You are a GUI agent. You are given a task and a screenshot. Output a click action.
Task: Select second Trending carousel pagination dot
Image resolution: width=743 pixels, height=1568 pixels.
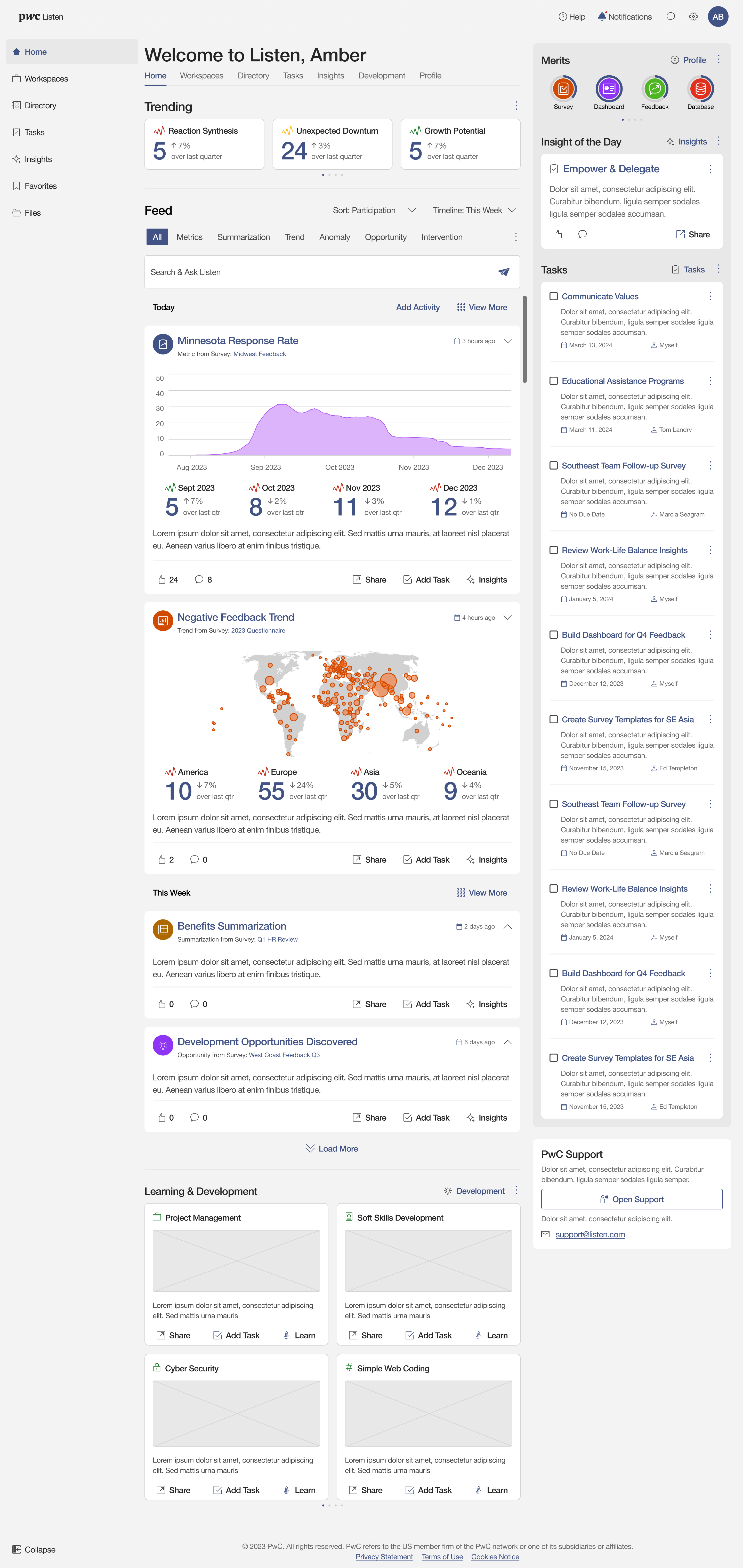[x=329, y=175]
